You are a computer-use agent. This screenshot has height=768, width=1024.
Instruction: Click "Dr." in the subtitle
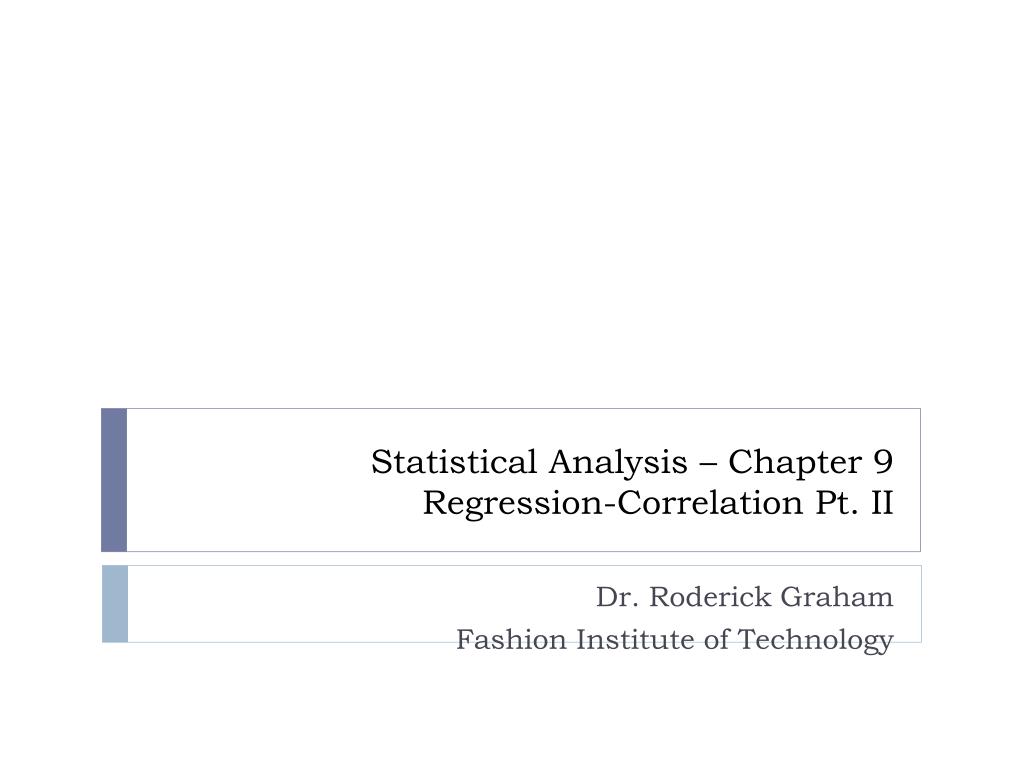tap(617, 597)
